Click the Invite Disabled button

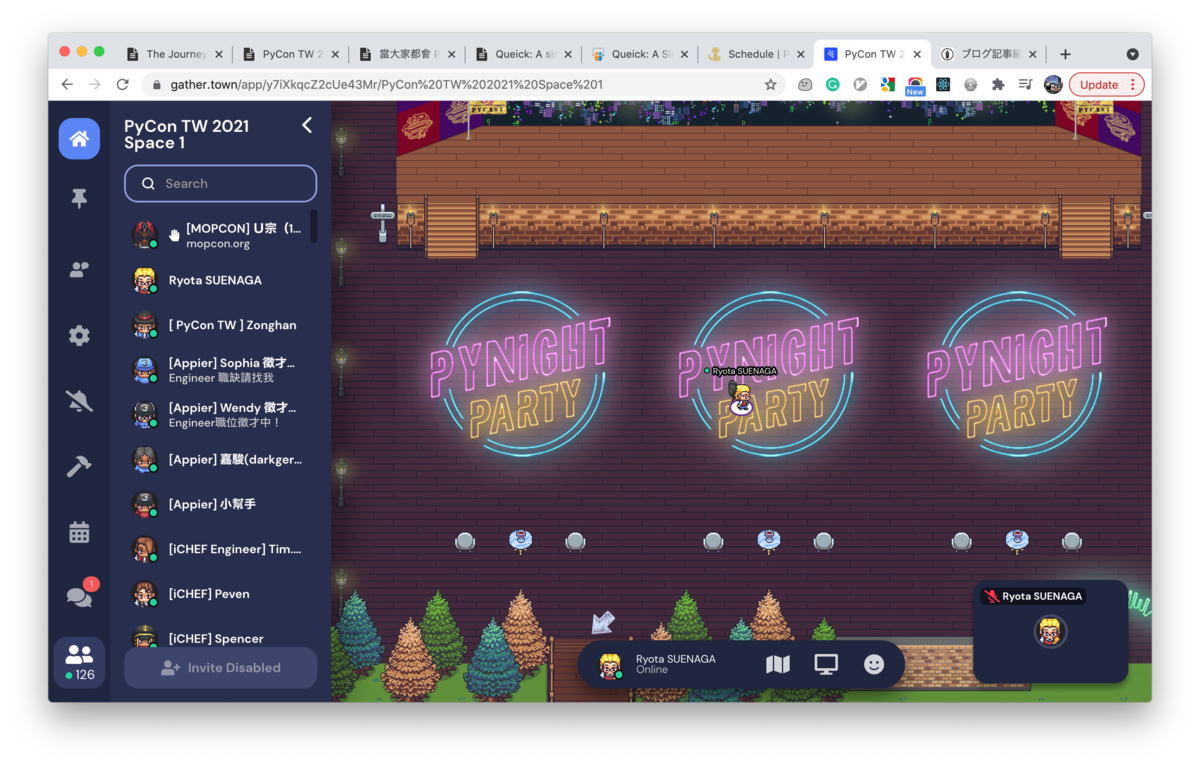coord(220,668)
